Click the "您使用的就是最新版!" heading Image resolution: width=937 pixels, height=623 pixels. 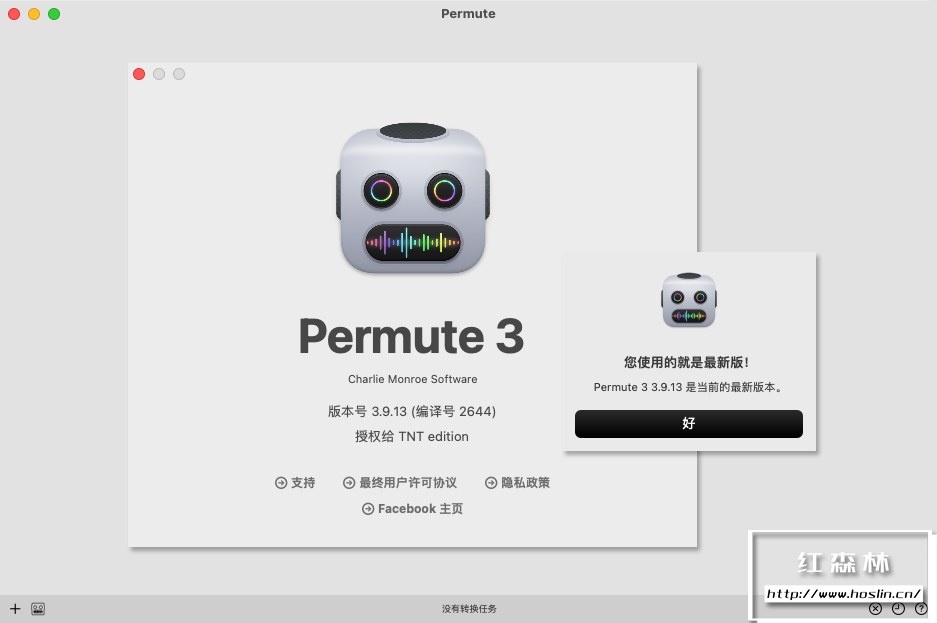686,363
